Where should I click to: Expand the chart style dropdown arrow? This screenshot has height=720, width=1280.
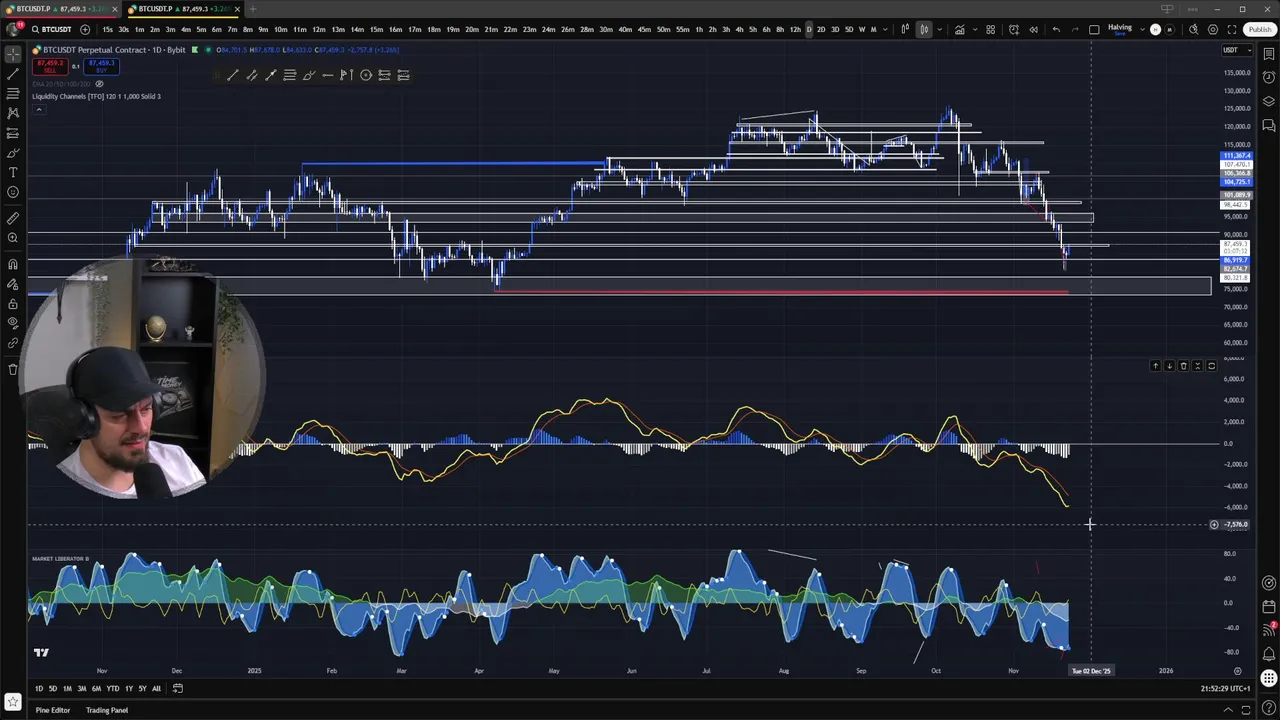point(940,30)
